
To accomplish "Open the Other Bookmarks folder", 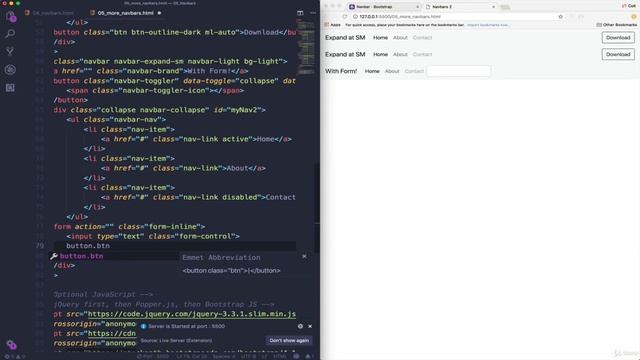I will pos(616,25).
